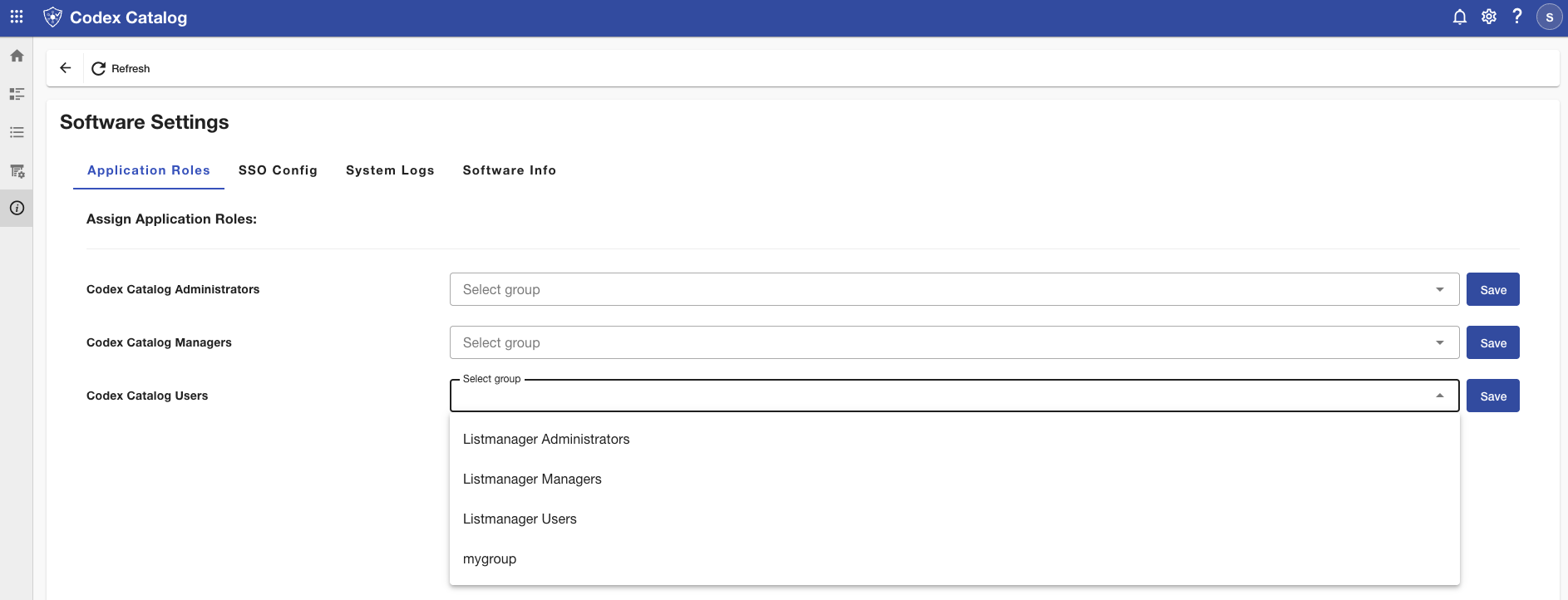Viewport: 1568px width, 600px height.
Task: Choose Listmanager Users from the list
Action: (954, 519)
